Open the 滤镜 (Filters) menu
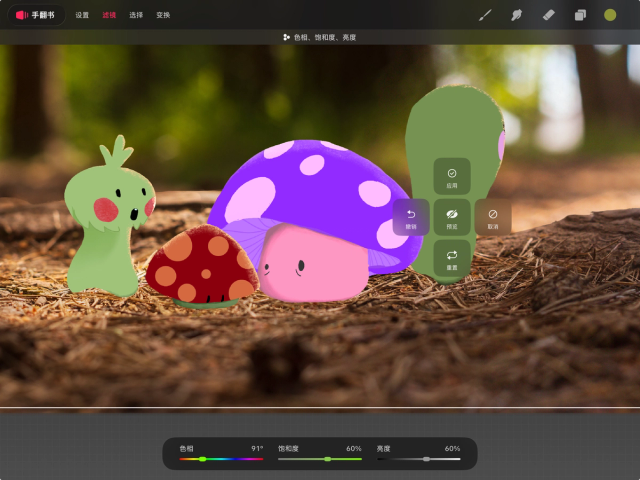 [x=109, y=15]
